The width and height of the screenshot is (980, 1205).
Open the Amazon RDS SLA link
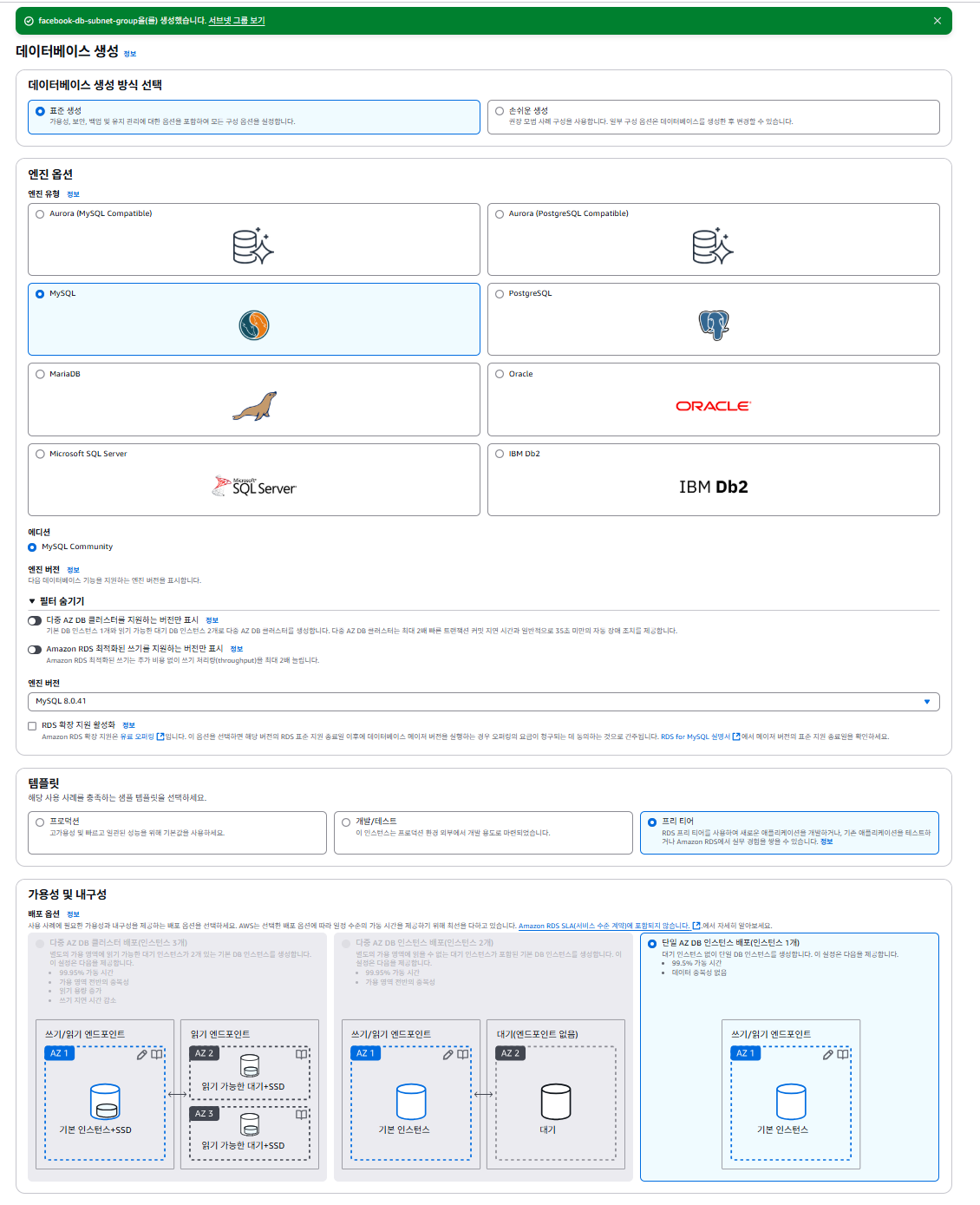609,927
